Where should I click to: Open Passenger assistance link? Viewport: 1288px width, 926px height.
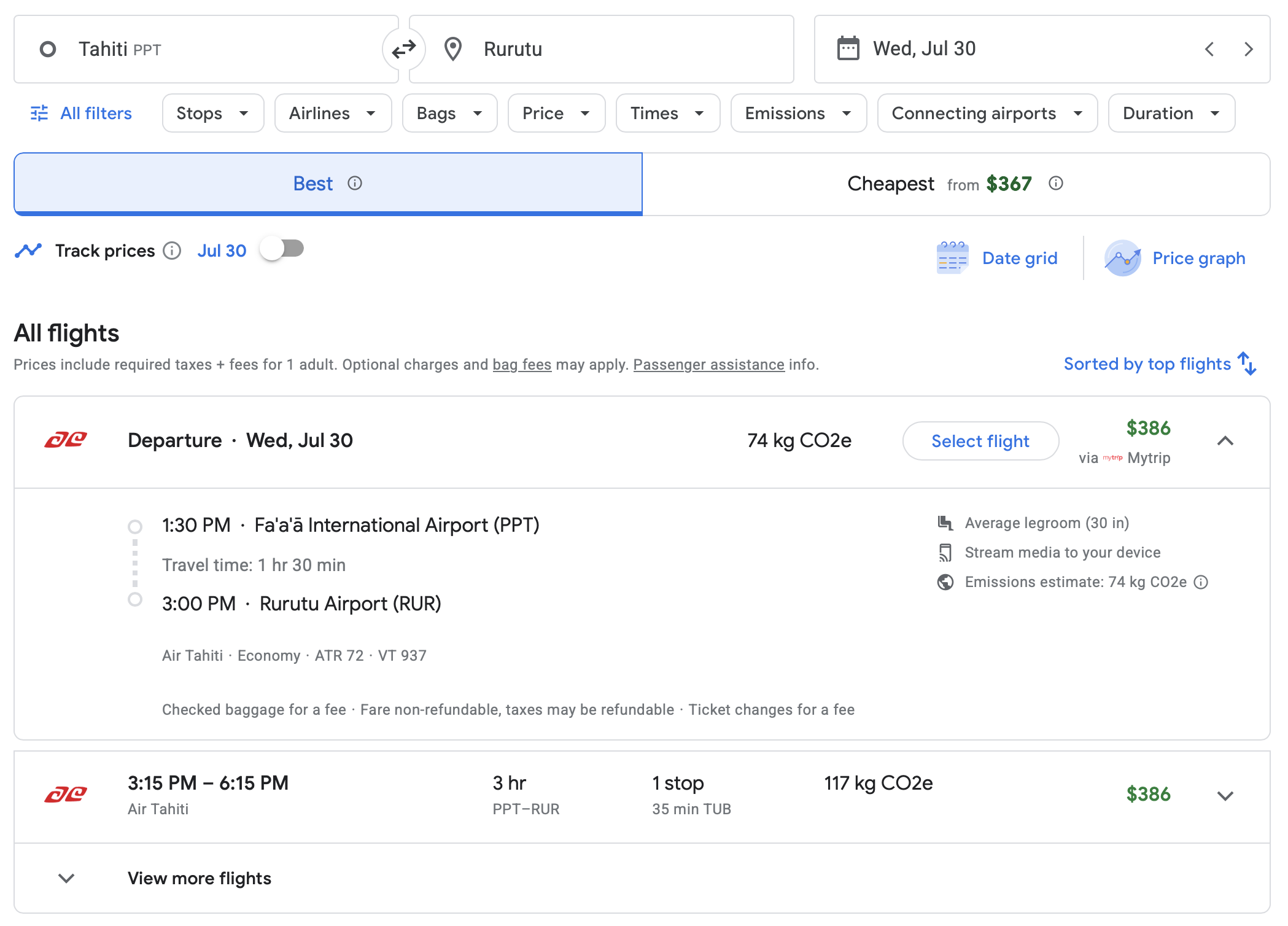[x=708, y=365]
